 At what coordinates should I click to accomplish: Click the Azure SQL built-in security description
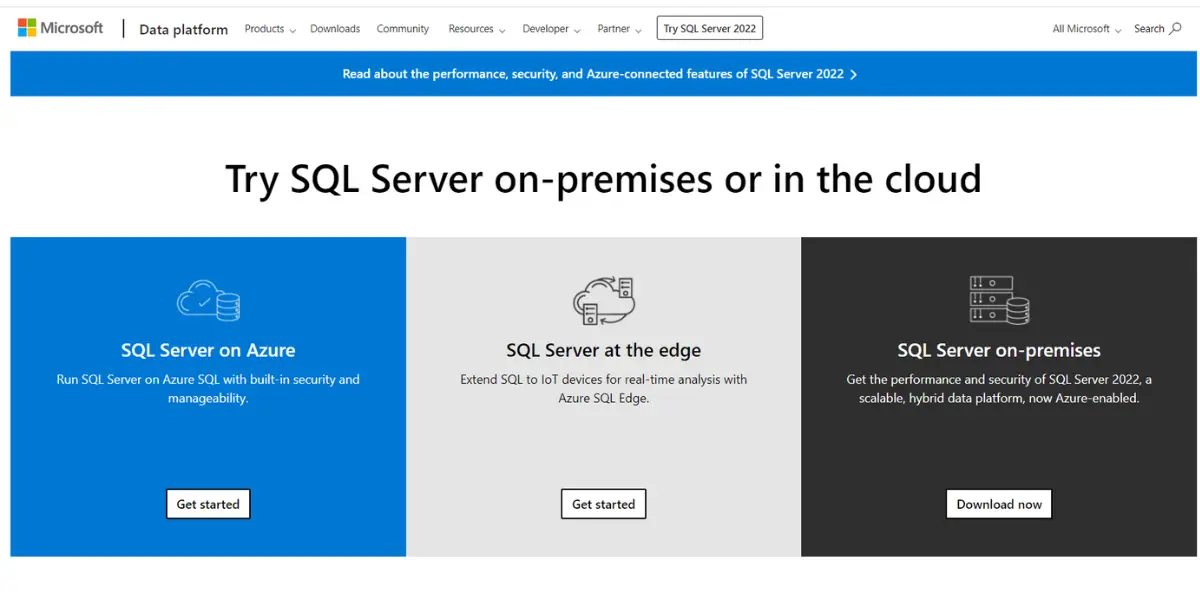point(208,389)
